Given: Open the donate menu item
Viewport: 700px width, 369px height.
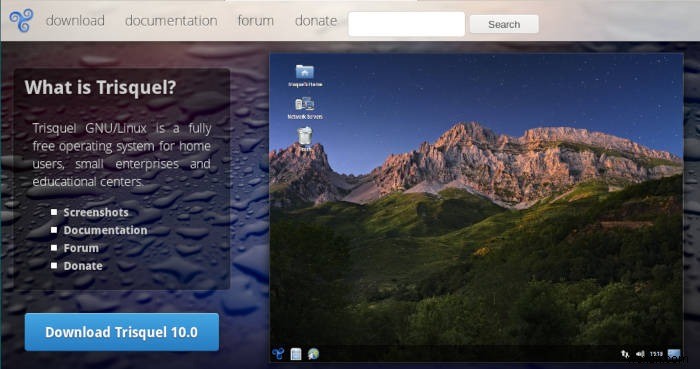Looking at the screenshot, I should (x=316, y=21).
